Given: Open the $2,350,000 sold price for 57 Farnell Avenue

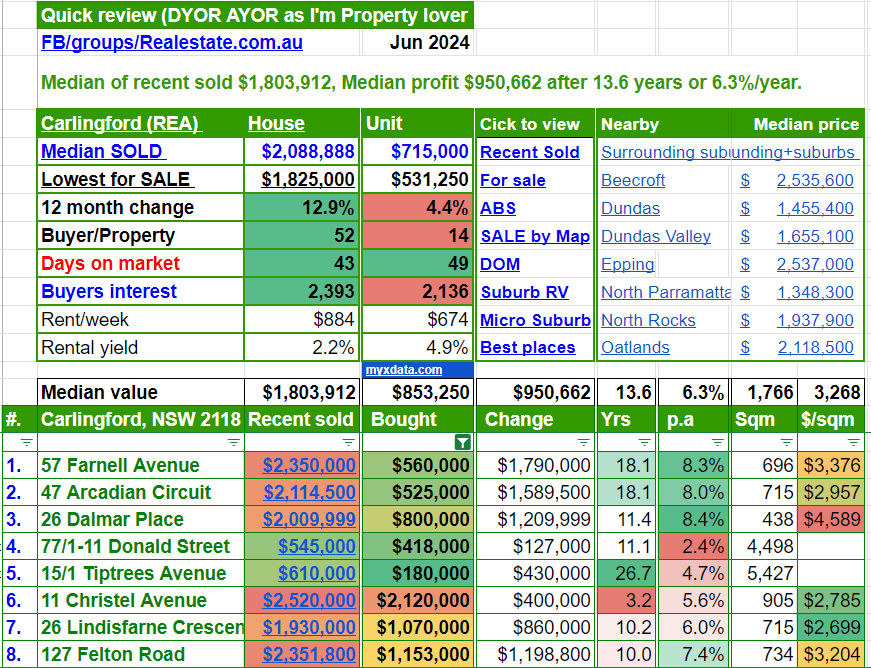Looking at the screenshot, I should point(309,465).
